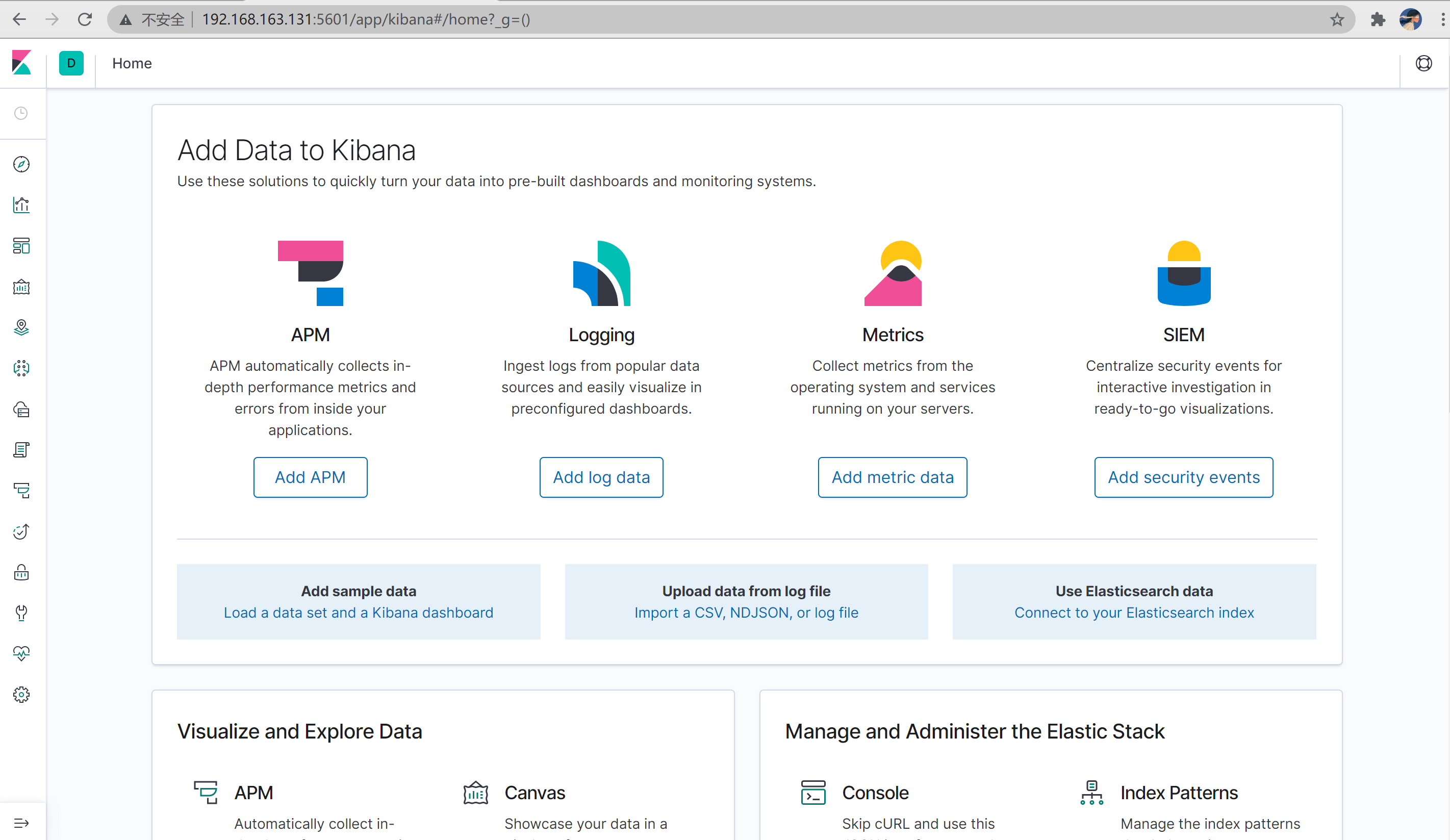This screenshot has height=840, width=1450.
Task: Open the APM link under Visualize and Explore Data
Action: (254, 793)
